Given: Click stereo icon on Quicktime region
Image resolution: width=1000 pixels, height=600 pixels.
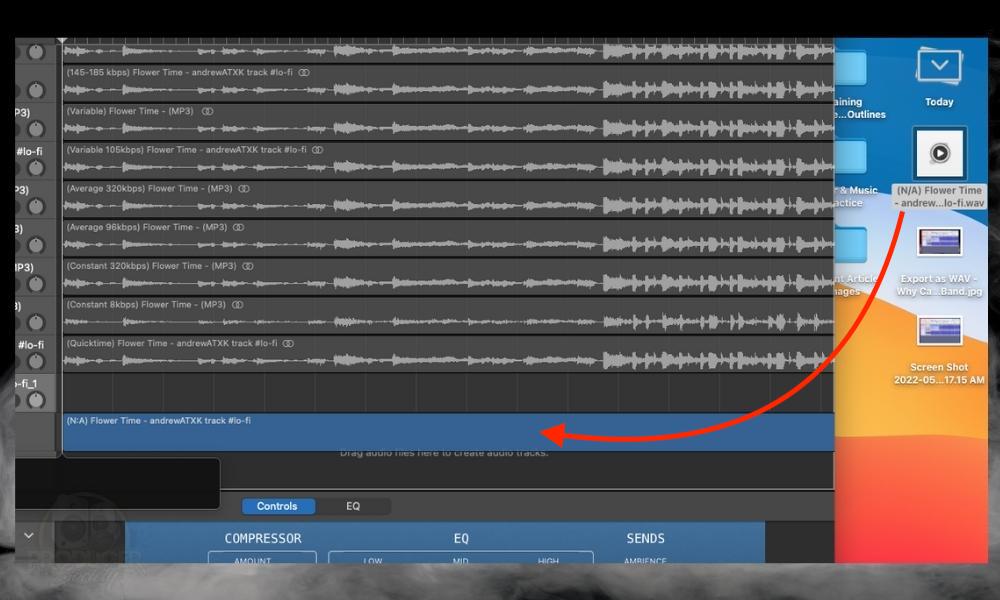Looking at the screenshot, I should [x=288, y=344].
